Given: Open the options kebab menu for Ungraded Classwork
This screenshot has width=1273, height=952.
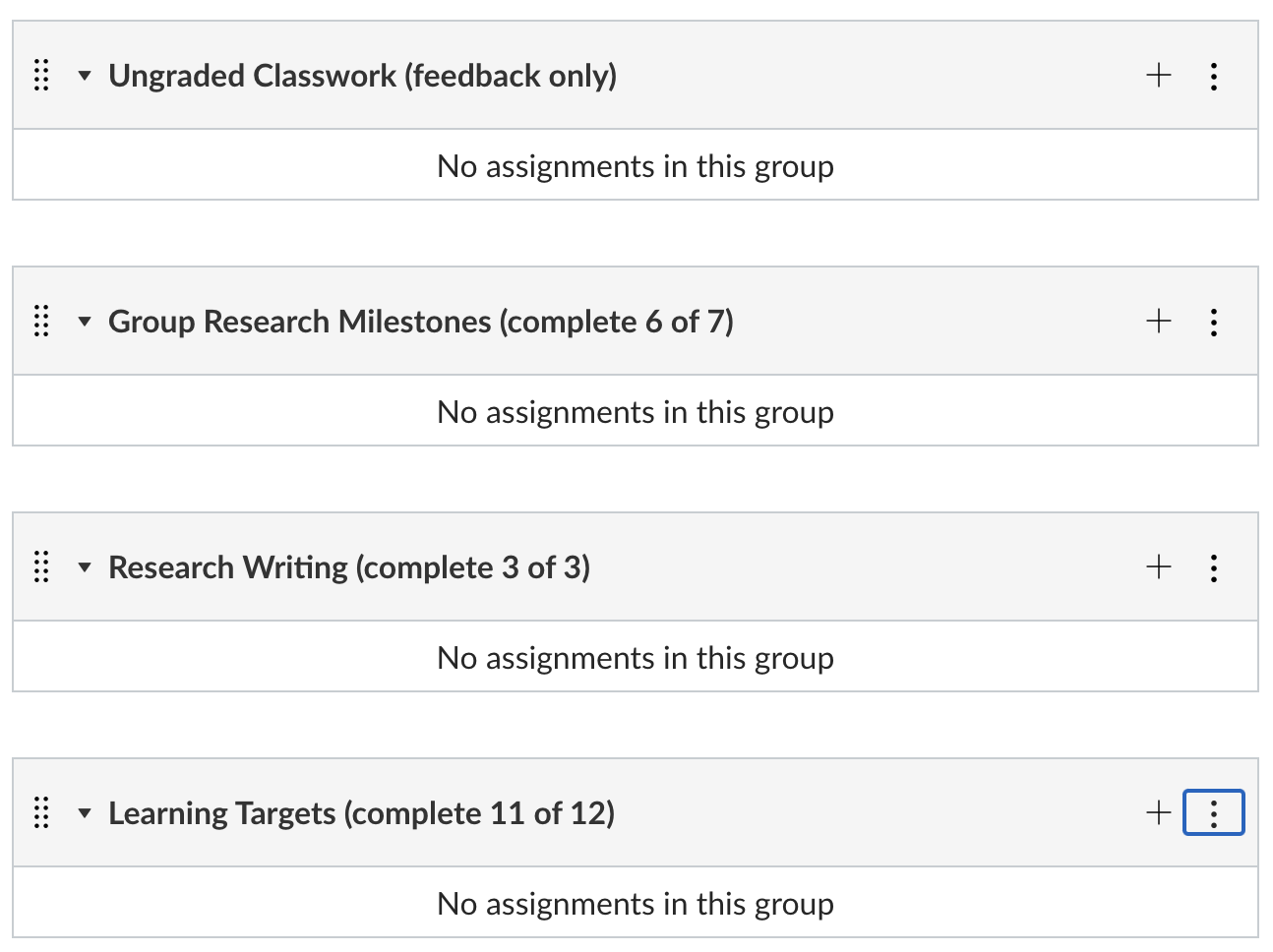Looking at the screenshot, I should point(1216,76).
